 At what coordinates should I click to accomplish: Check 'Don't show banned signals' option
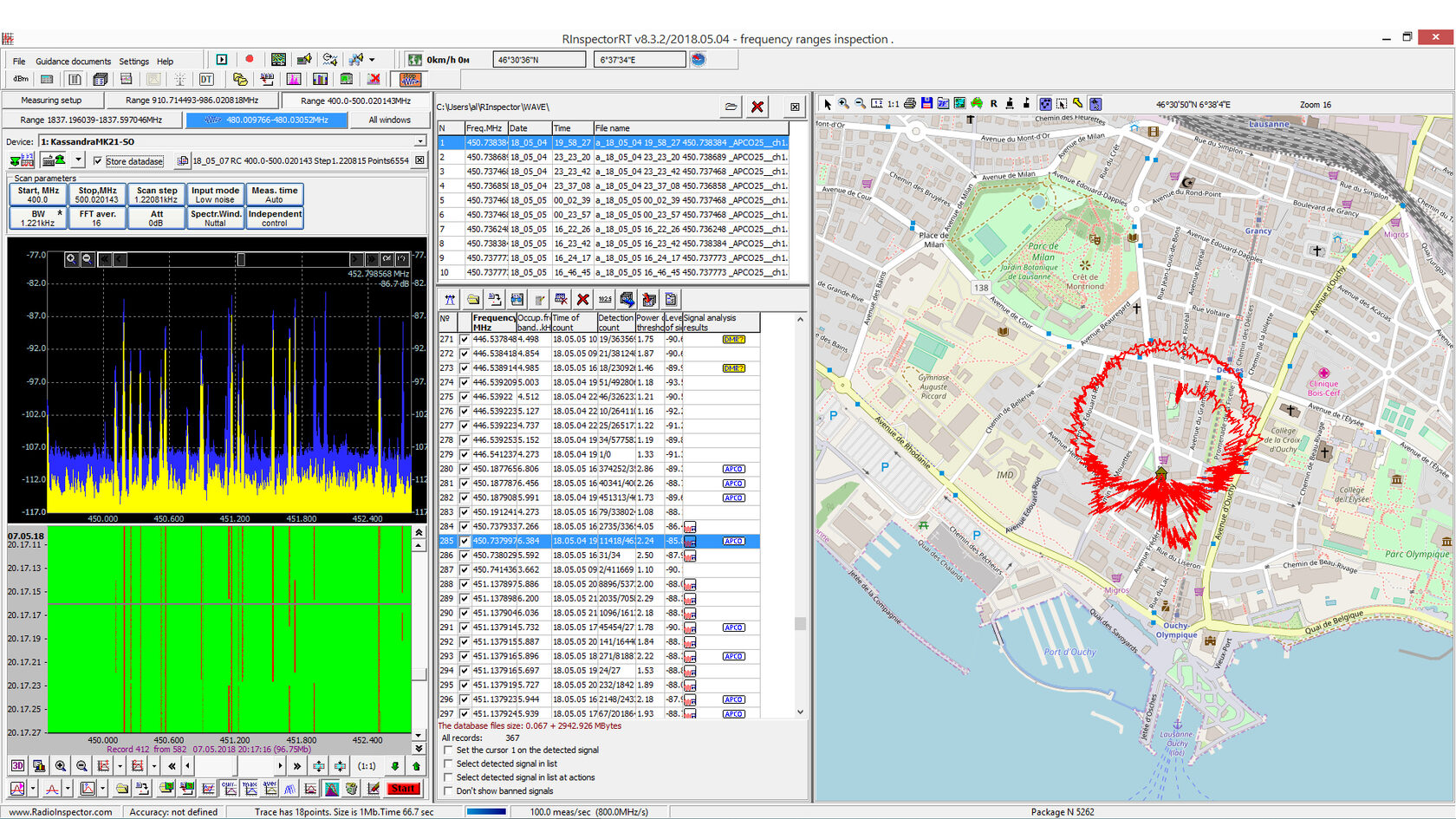click(x=448, y=791)
